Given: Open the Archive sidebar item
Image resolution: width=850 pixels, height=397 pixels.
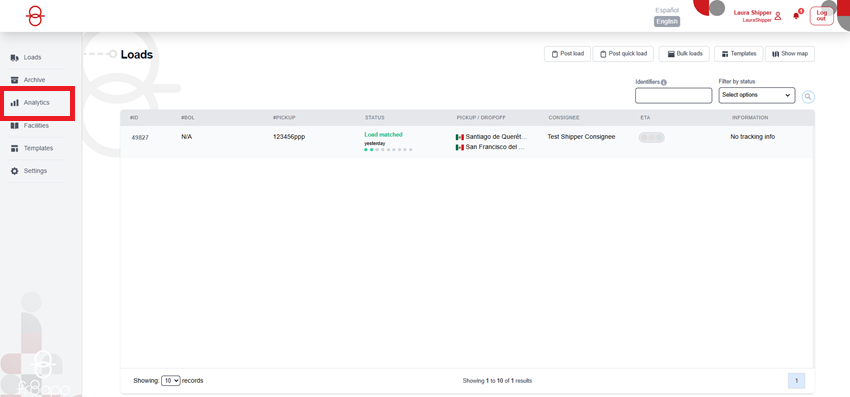Looking at the screenshot, I should pyautogui.click(x=35, y=80).
